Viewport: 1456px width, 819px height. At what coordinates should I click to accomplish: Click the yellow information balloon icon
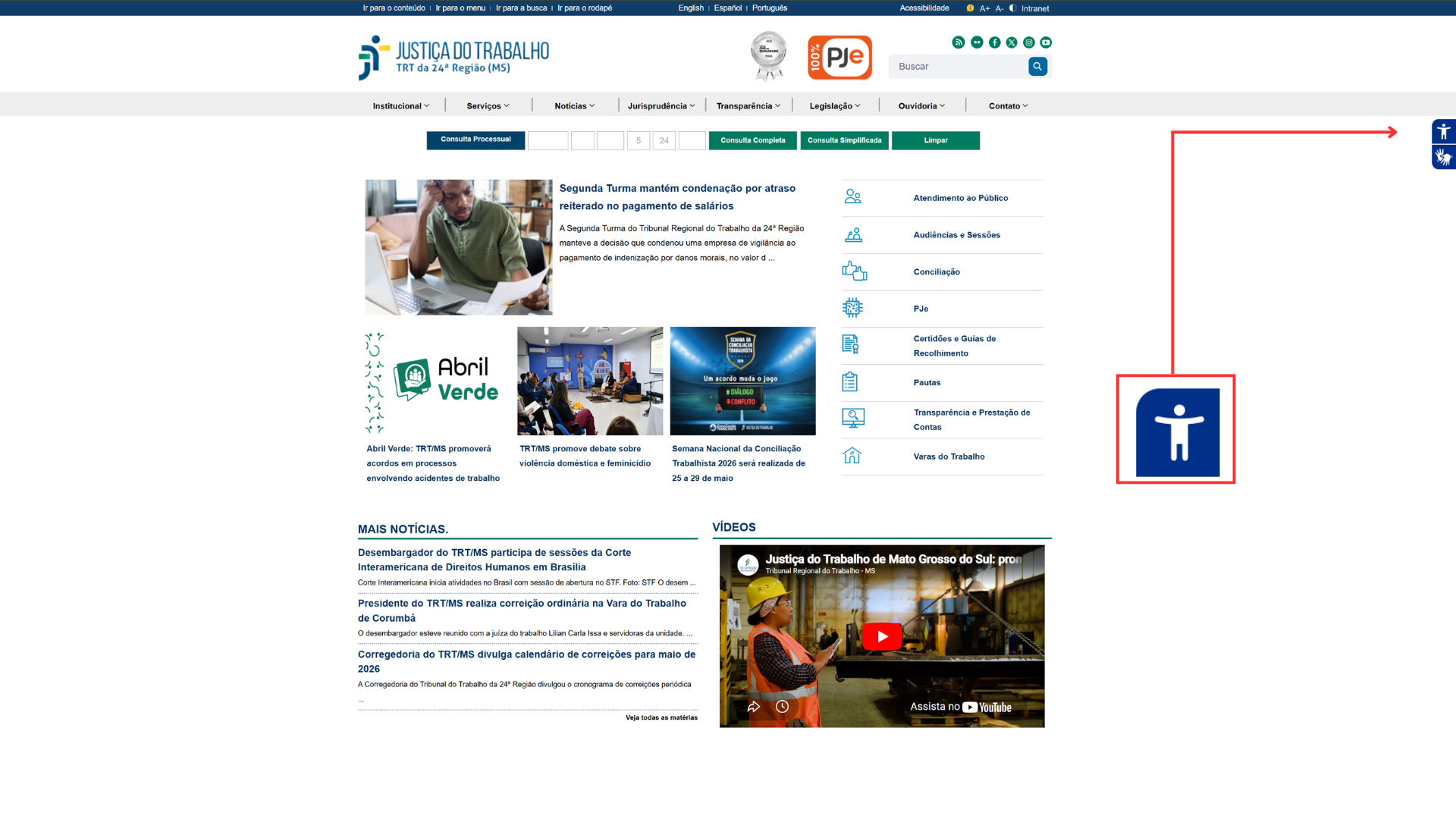[x=970, y=8]
